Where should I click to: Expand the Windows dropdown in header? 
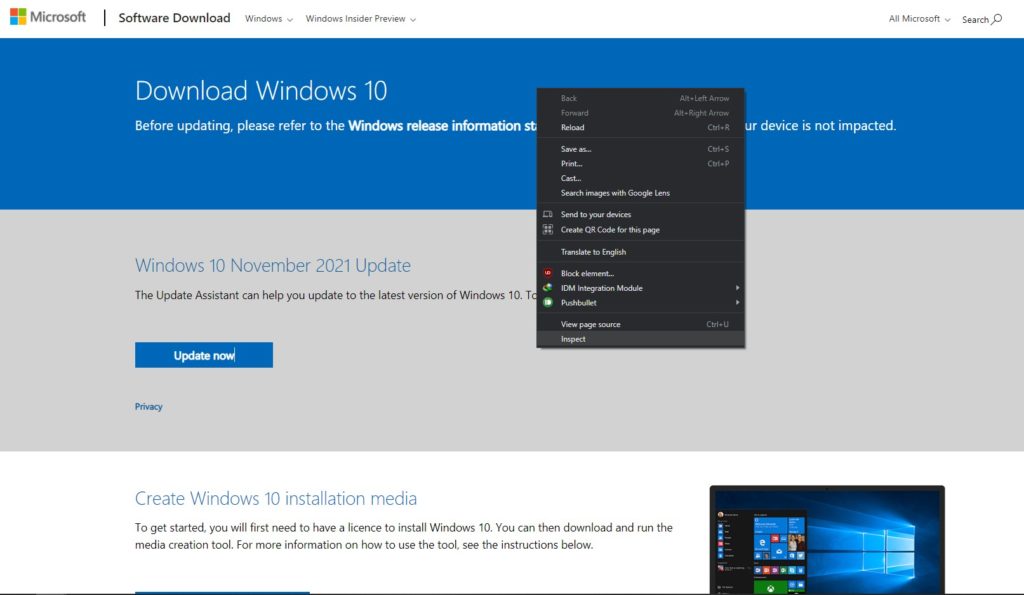[x=269, y=18]
